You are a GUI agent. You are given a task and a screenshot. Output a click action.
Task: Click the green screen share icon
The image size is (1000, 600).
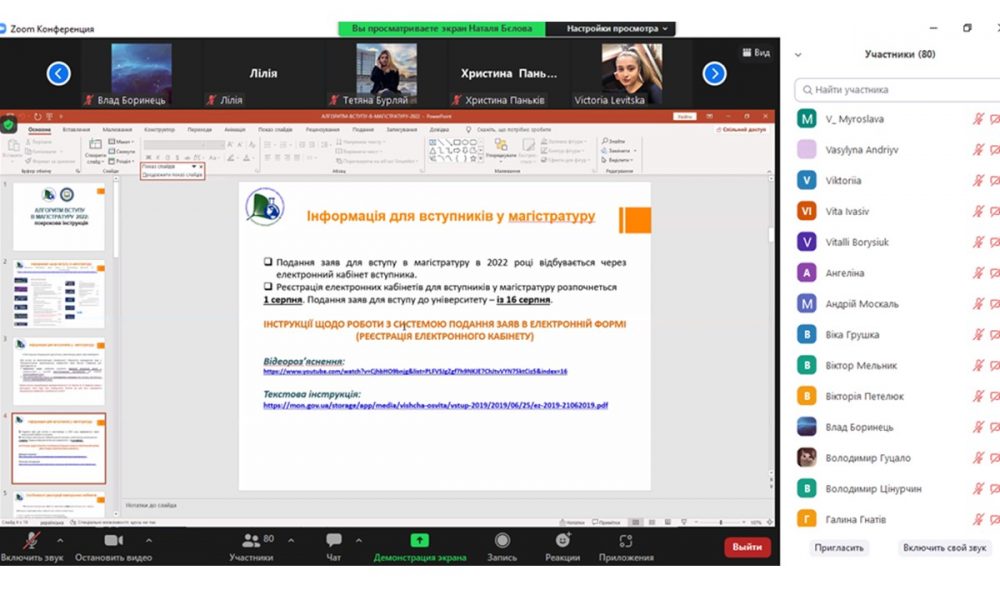click(x=419, y=540)
